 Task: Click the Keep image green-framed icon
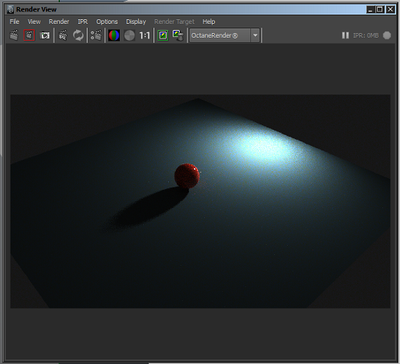163,35
